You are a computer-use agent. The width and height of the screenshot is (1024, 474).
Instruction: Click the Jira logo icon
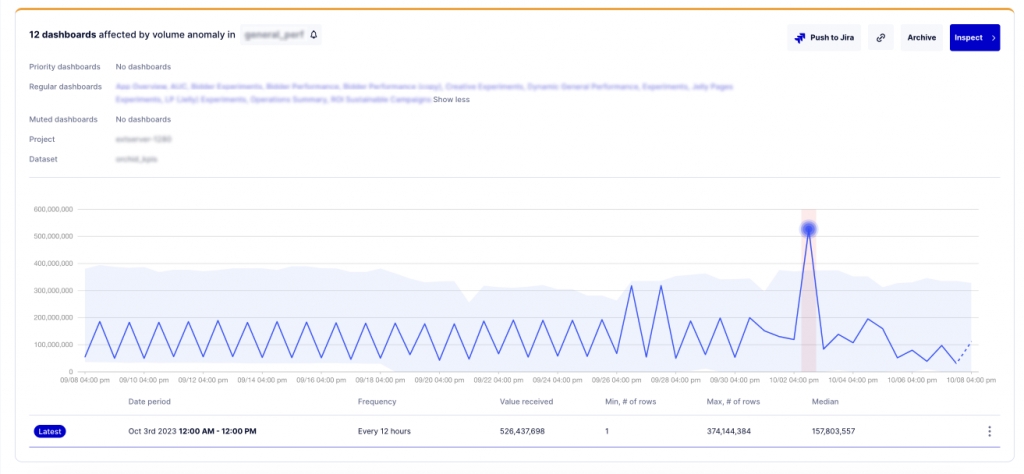pyautogui.click(x=800, y=38)
